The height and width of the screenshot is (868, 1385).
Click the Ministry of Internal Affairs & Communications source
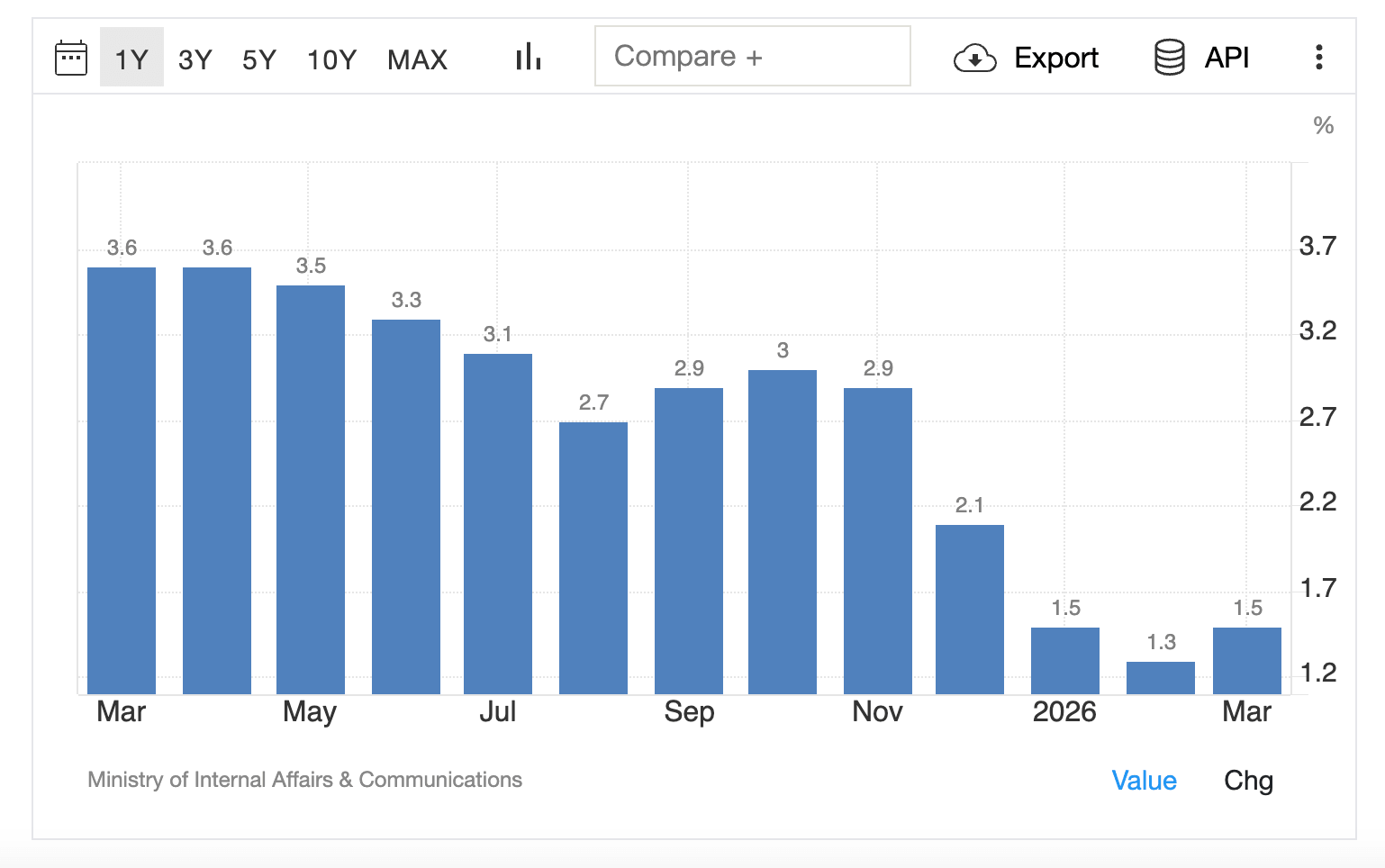[x=304, y=780]
